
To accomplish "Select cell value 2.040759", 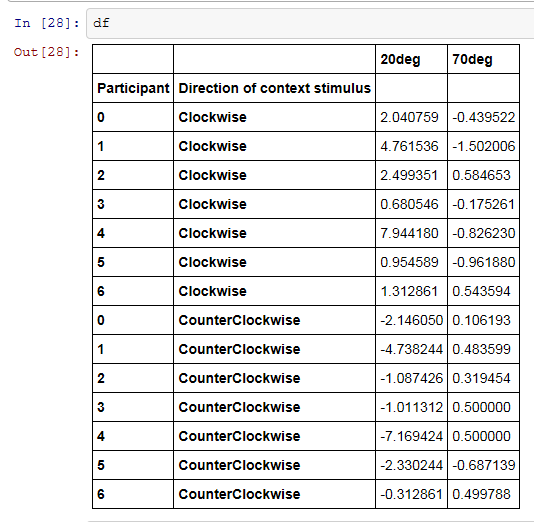I will (409, 117).
